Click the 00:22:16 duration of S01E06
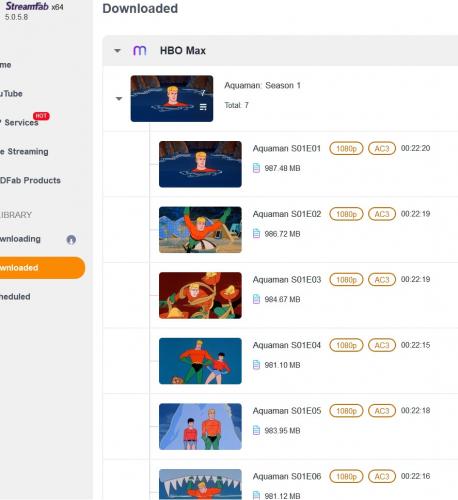Image resolution: width=458 pixels, height=500 pixels. (415, 477)
